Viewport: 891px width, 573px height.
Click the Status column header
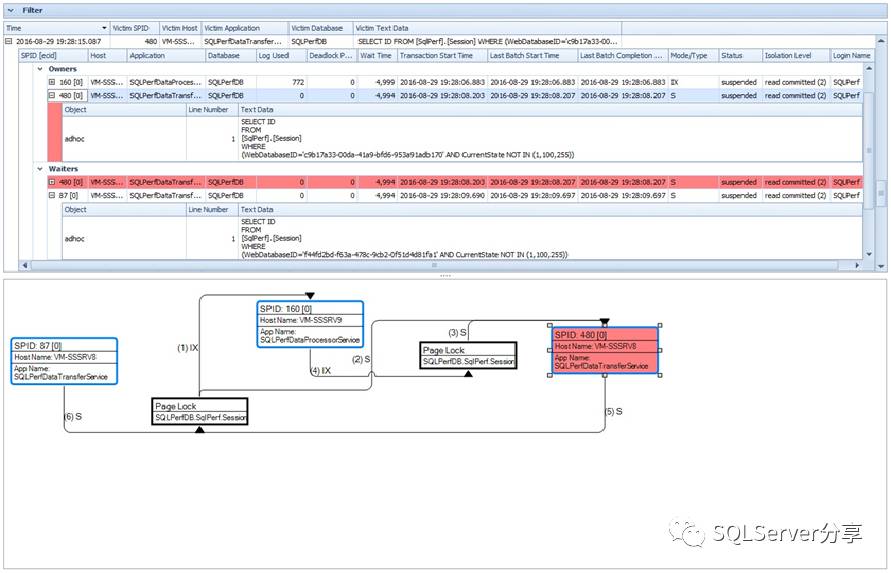click(x=740, y=56)
